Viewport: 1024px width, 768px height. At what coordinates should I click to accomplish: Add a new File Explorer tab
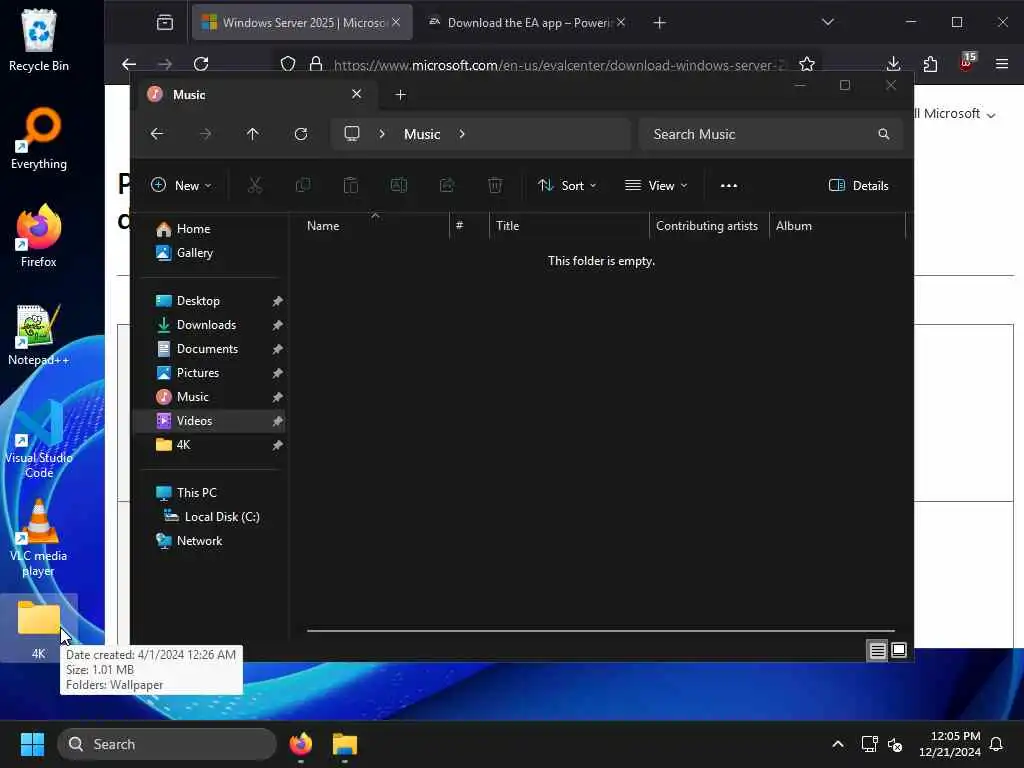(x=400, y=95)
